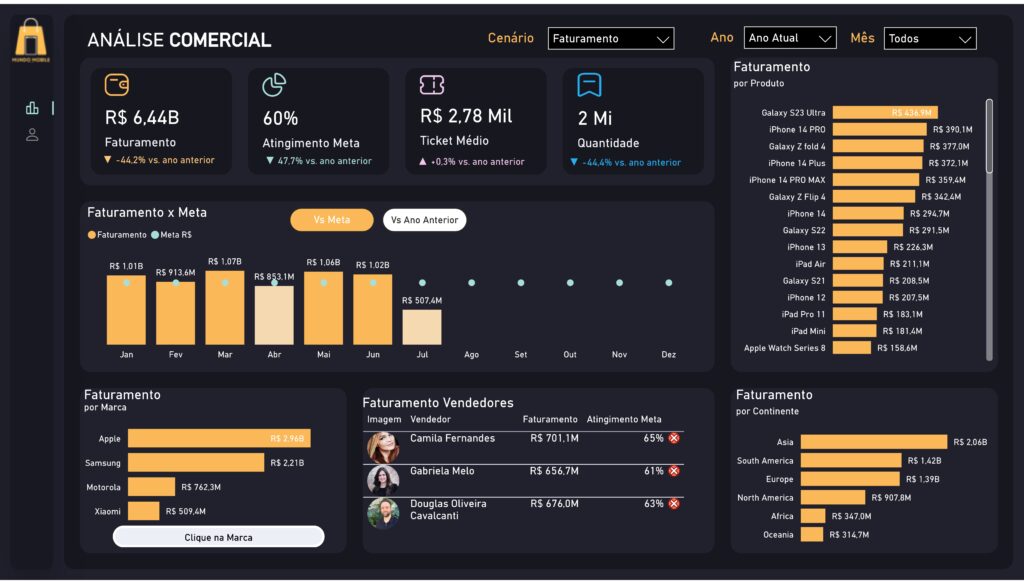Select the Vs Meta toggle button
Viewport: 1024px width, 584px height.
(332, 220)
